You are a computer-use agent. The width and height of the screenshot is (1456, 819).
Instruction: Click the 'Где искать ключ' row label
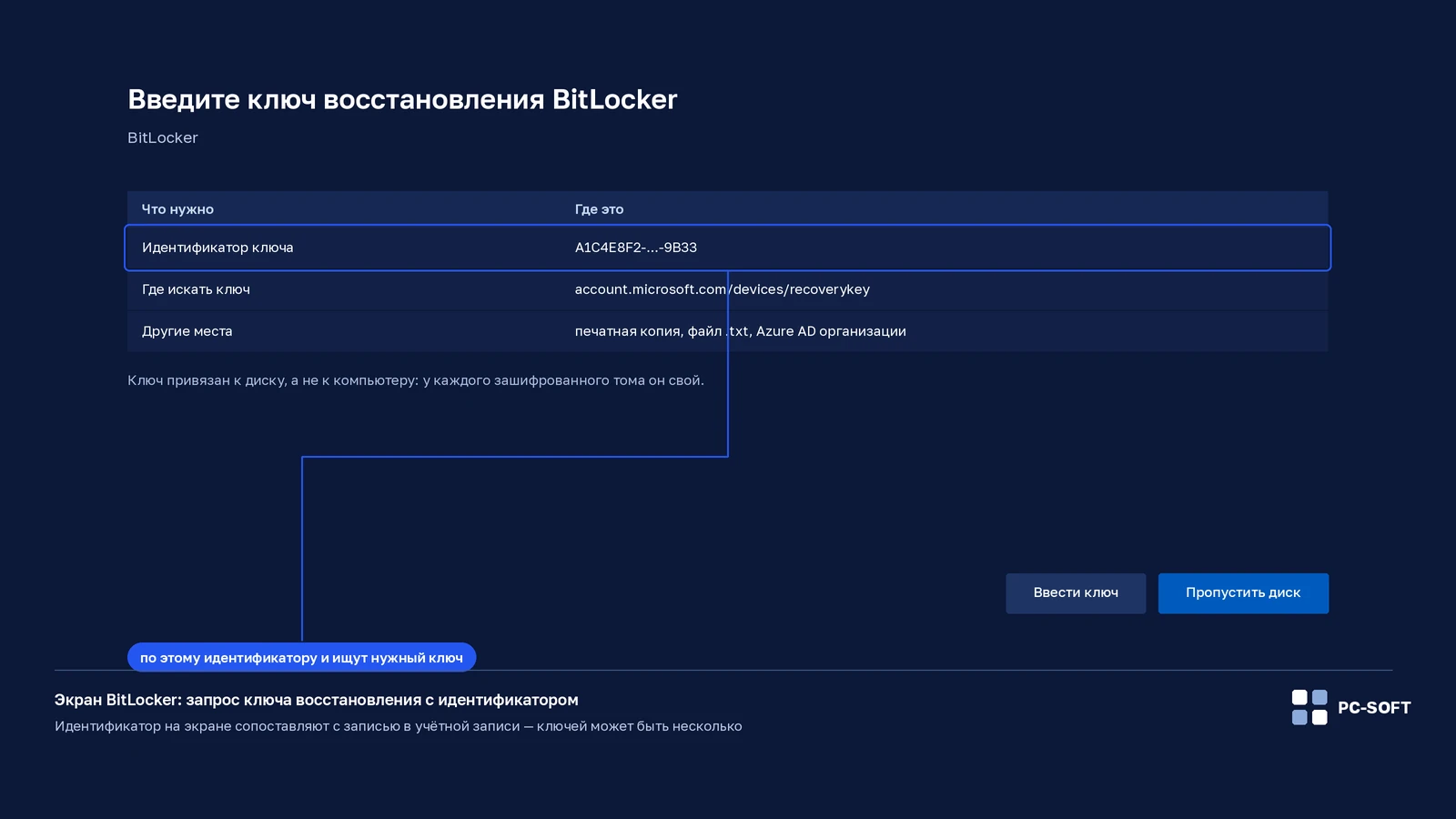coord(196,289)
